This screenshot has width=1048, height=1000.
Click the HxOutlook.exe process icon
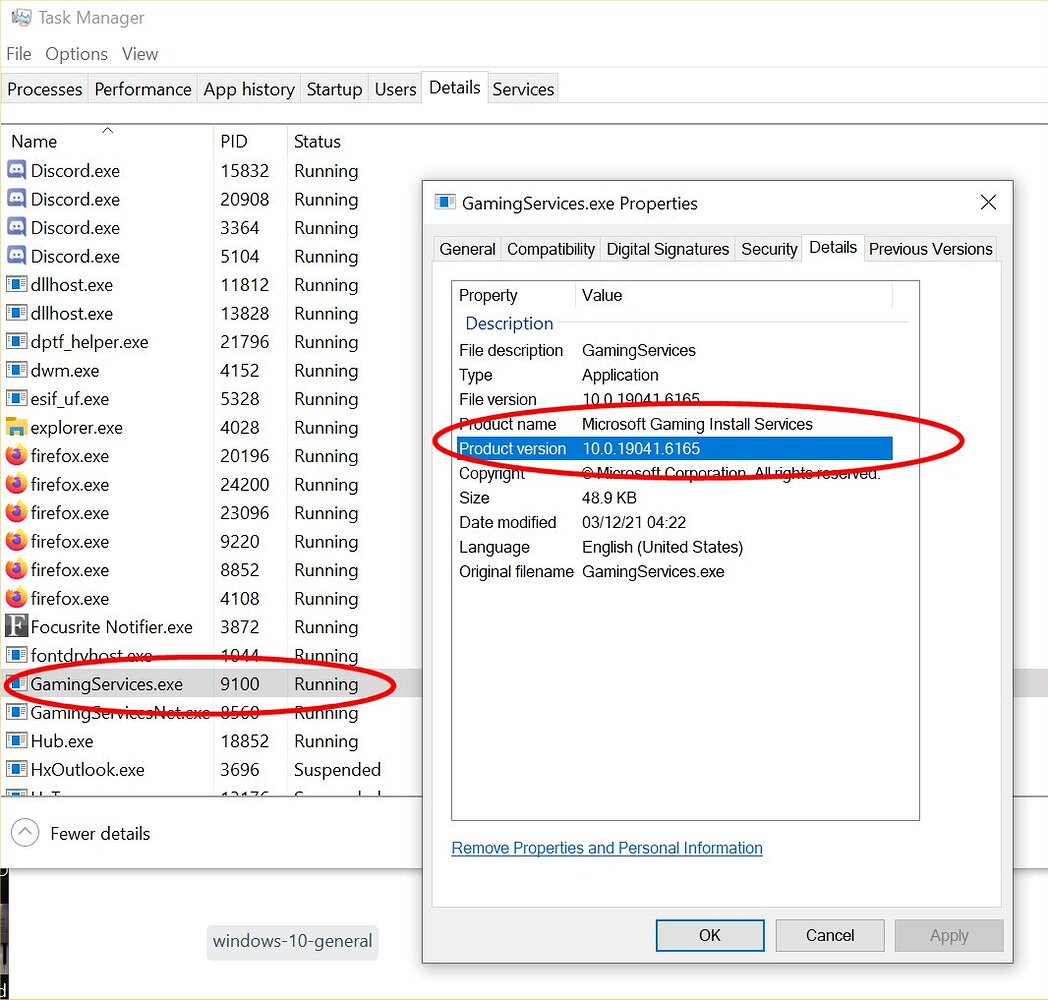17,769
